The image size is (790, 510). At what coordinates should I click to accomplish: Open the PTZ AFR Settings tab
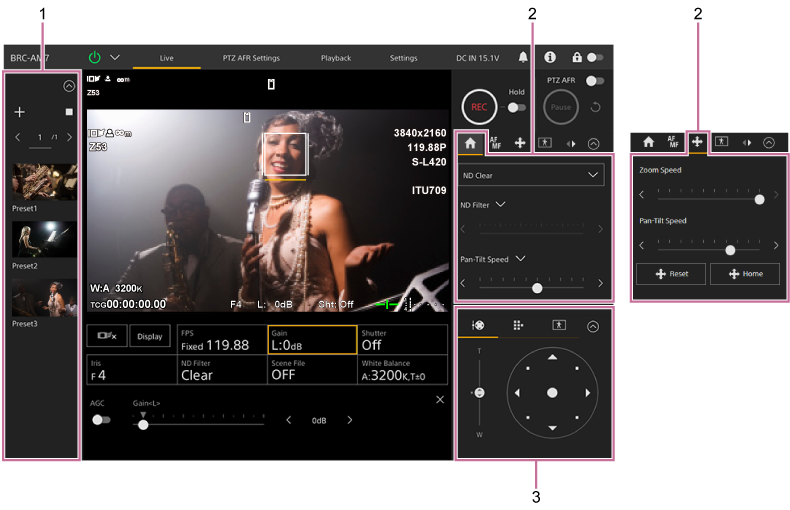pos(251,58)
